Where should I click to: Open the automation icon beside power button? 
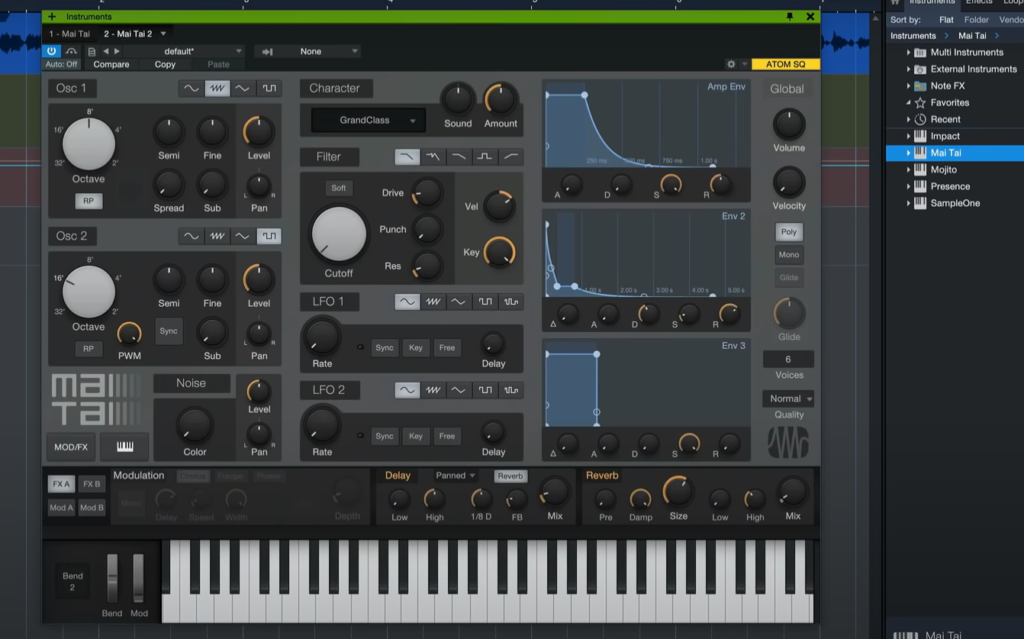tap(71, 51)
